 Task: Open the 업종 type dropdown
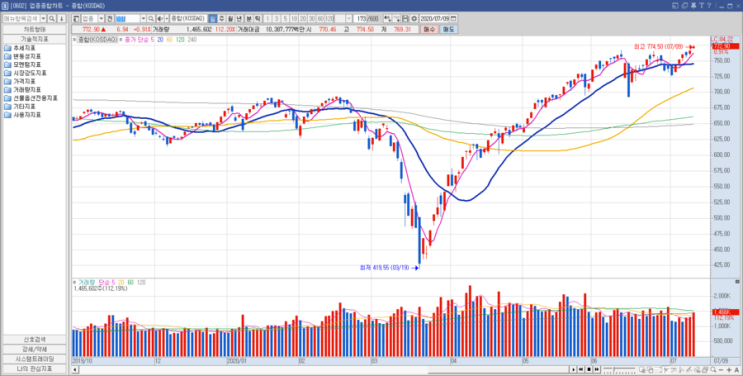(x=101, y=18)
